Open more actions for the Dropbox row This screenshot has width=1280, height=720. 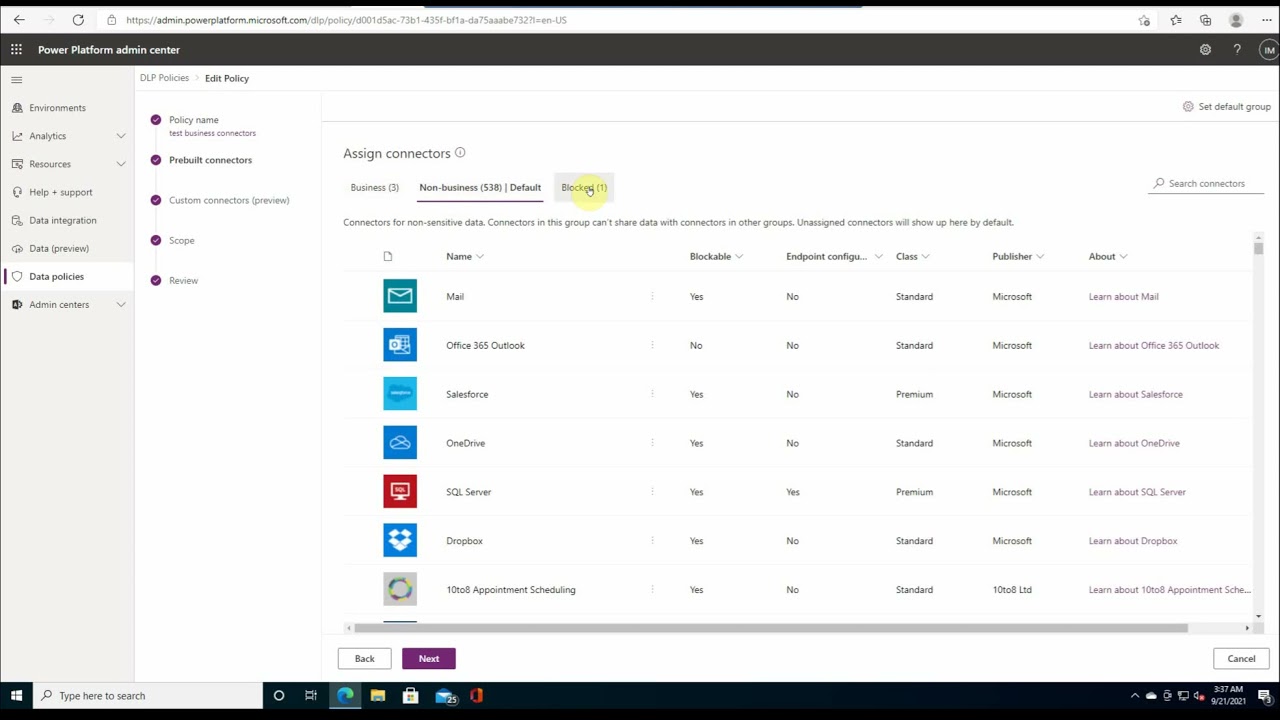[652, 541]
